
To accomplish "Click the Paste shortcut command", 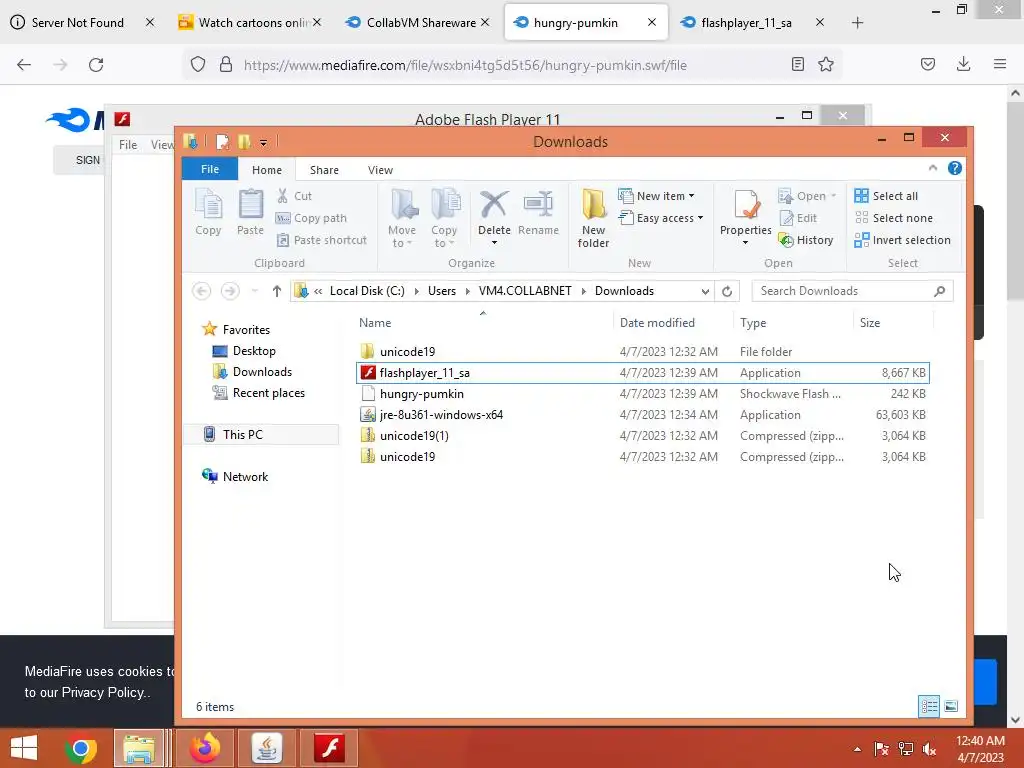I will (x=321, y=240).
